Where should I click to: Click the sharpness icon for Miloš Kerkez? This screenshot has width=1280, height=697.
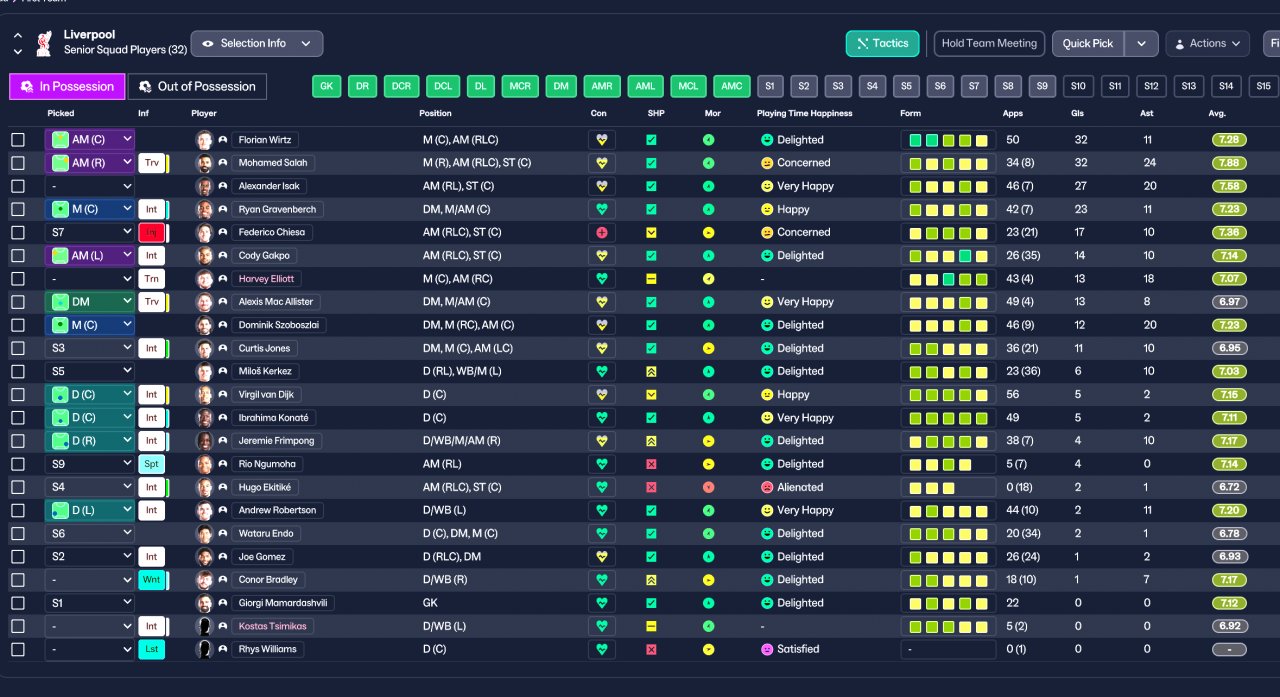[x=651, y=371]
